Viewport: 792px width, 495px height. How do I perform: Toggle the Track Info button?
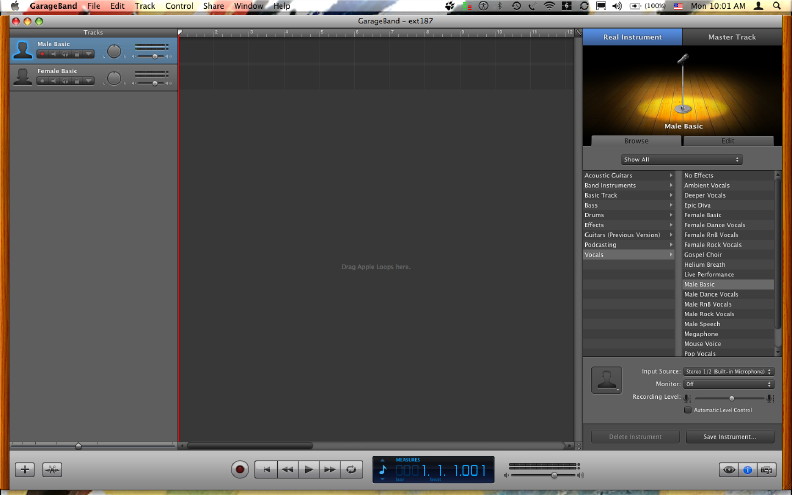coord(748,470)
